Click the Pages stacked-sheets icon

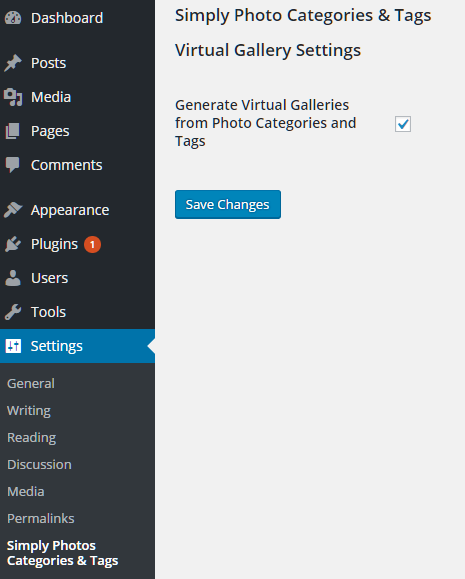(x=13, y=131)
